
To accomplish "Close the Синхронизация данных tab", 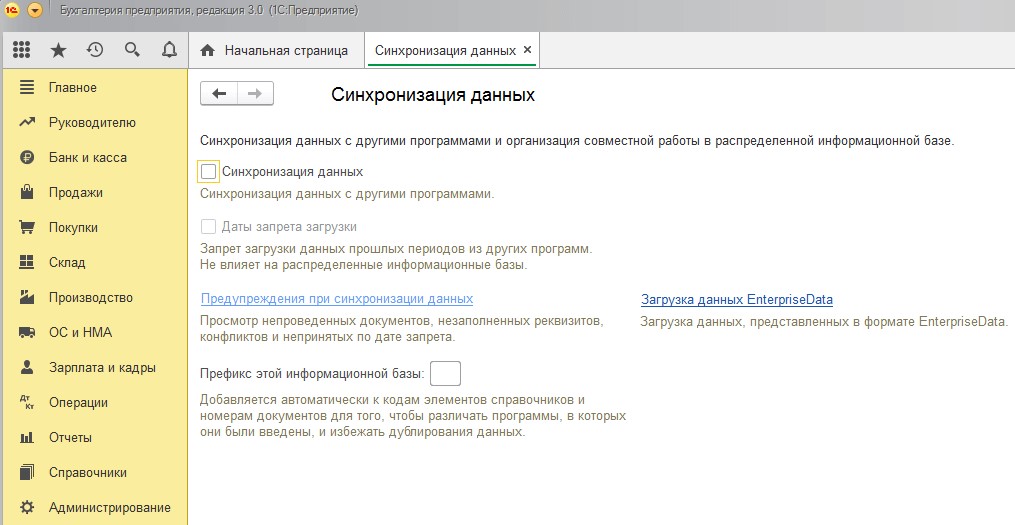I will (x=528, y=50).
